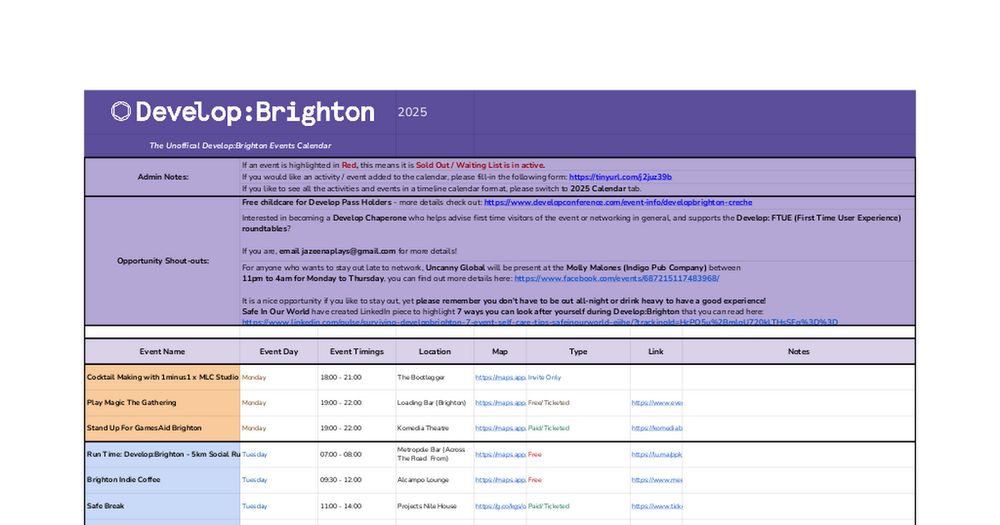1000x525 pixels.
Task: Open the maps link for Stand Up GamesAid row
Action: [501, 429]
